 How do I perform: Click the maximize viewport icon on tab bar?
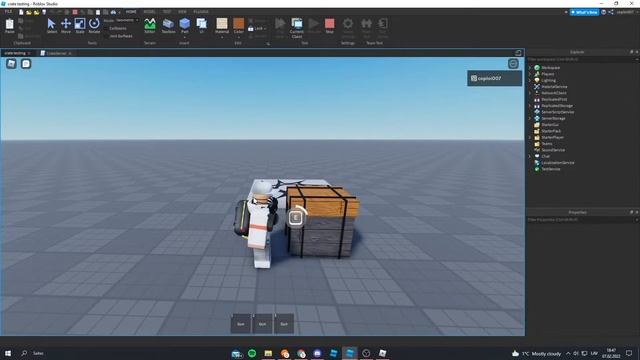[x=518, y=53]
